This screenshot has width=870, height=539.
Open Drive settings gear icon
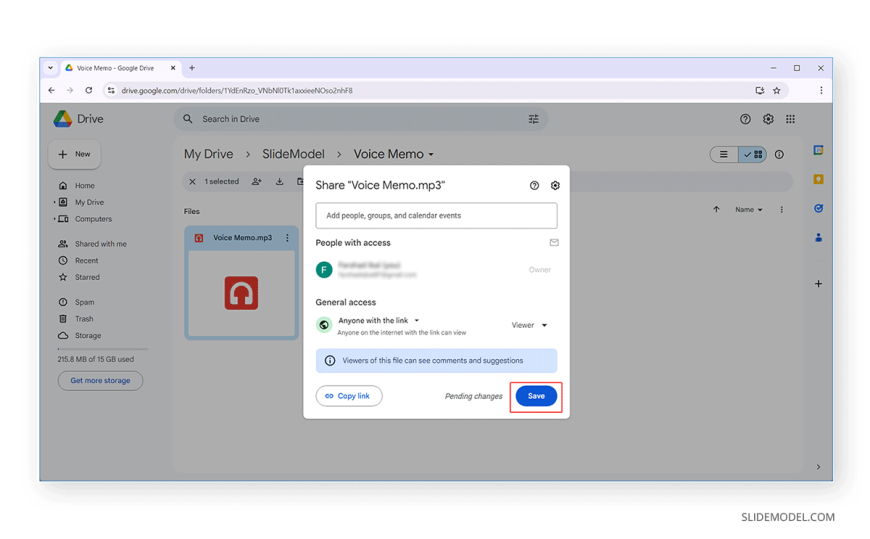[x=768, y=119]
